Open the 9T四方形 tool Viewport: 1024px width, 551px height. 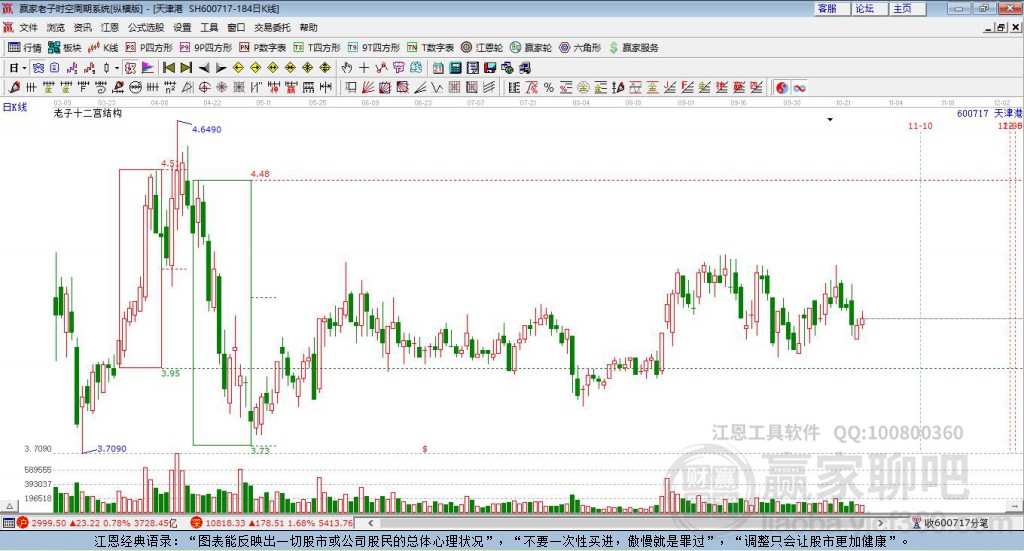(374, 48)
